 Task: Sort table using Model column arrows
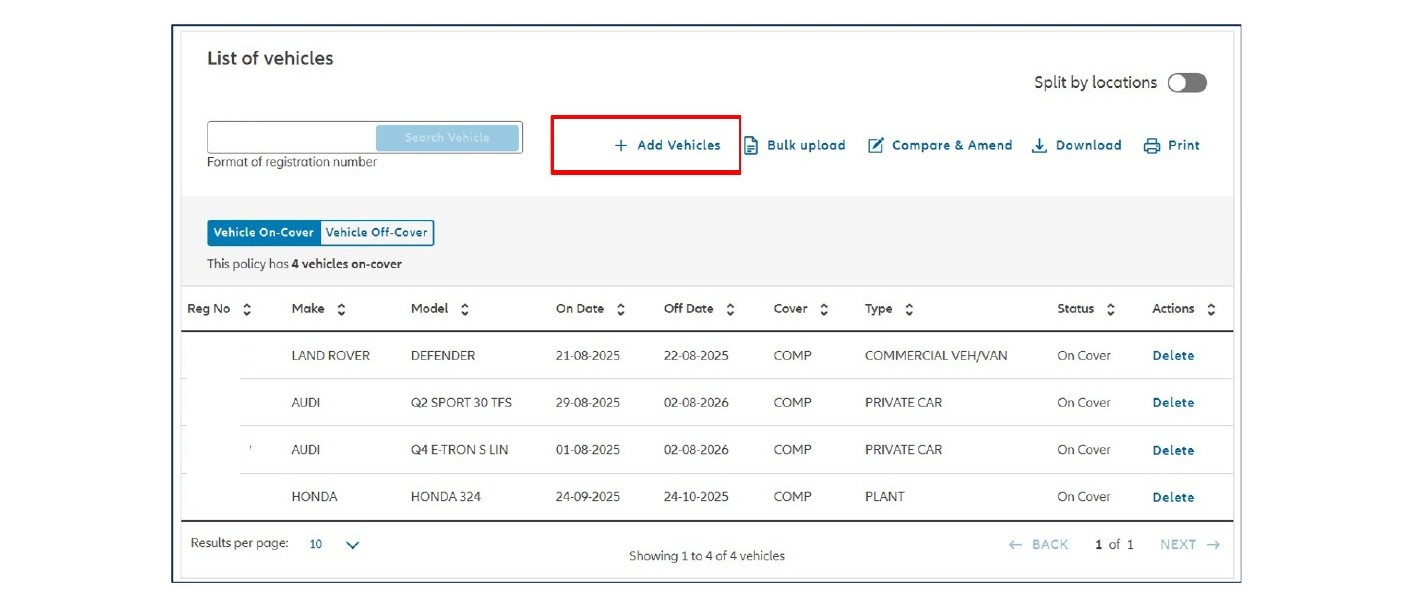pyautogui.click(x=465, y=310)
